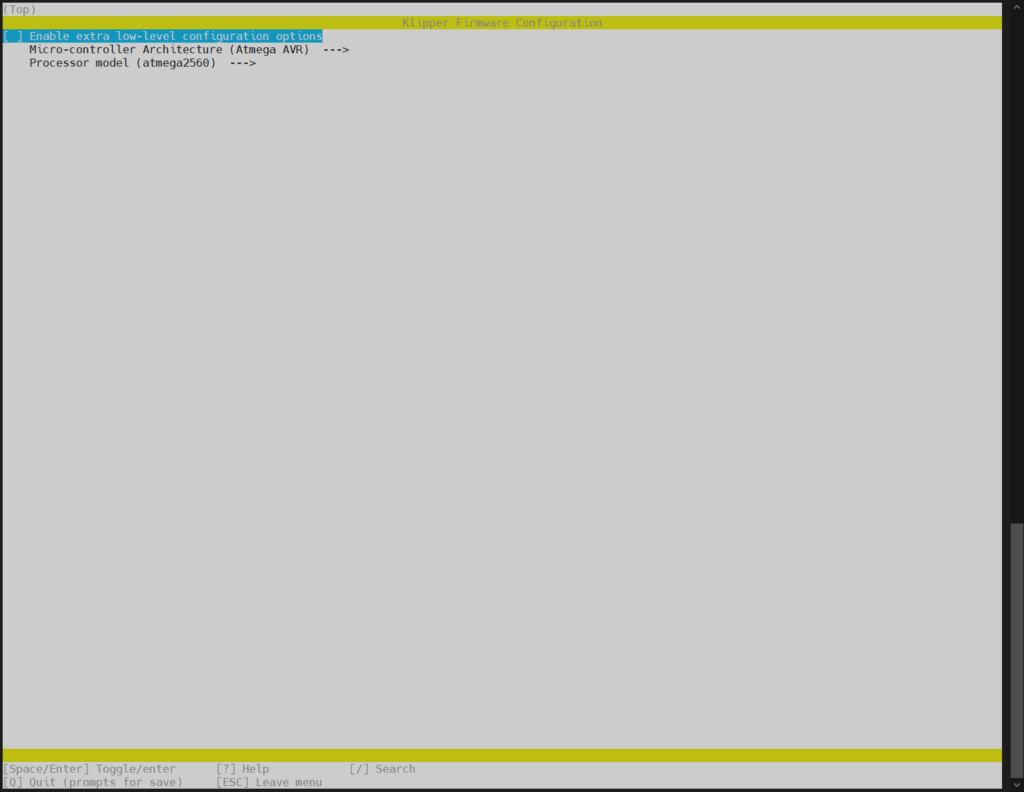Click the [Q] Quit (prompts for save) hint
Screen dimensions: 1024x792
[x=93, y=782]
